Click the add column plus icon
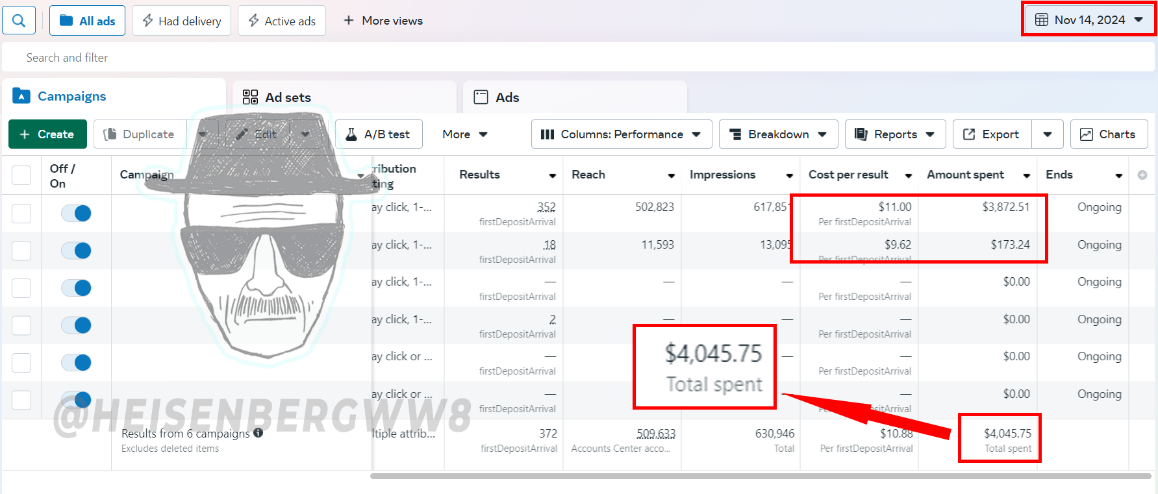The height and width of the screenshot is (494, 1158). (x=1142, y=175)
